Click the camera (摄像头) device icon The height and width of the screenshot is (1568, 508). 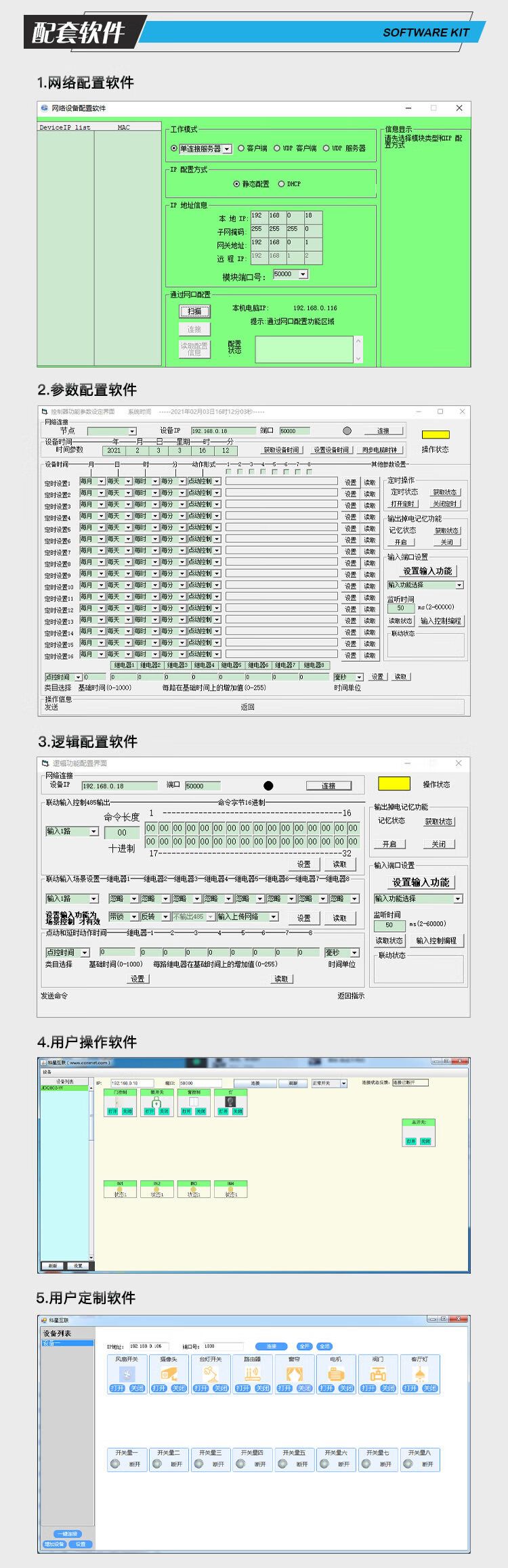(169, 1374)
